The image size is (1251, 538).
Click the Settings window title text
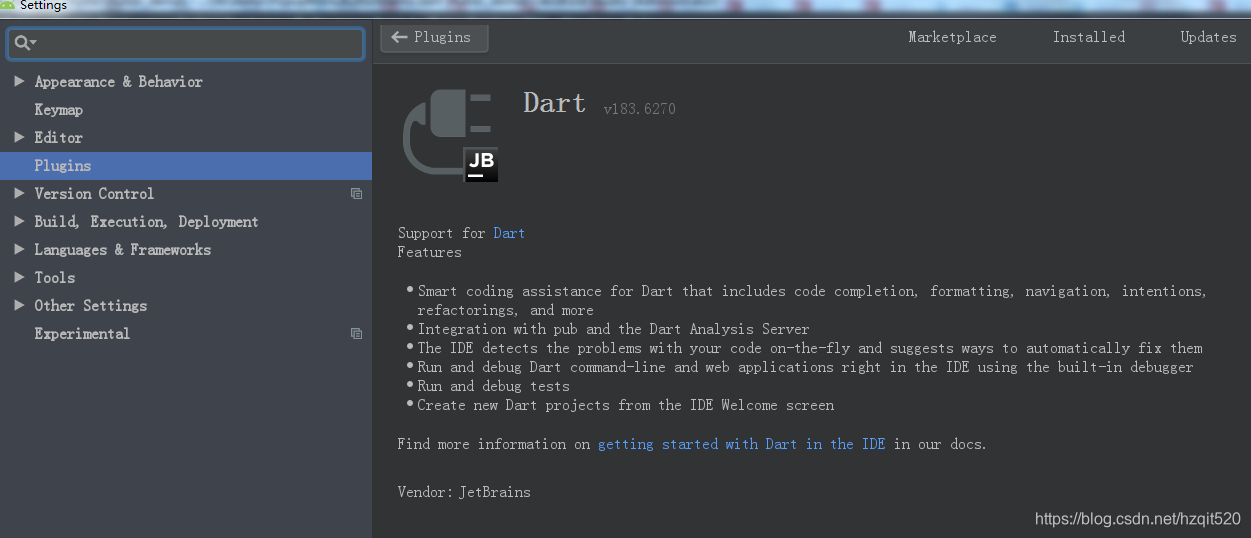pos(43,5)
